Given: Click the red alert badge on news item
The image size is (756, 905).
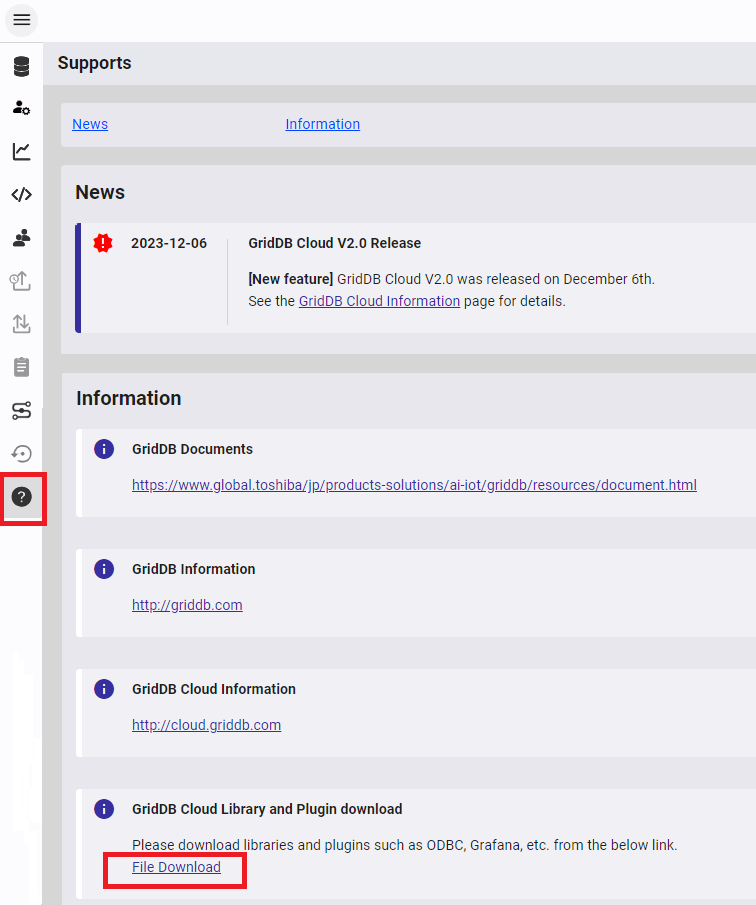Looking at the screenshot, I should point(103,243).
